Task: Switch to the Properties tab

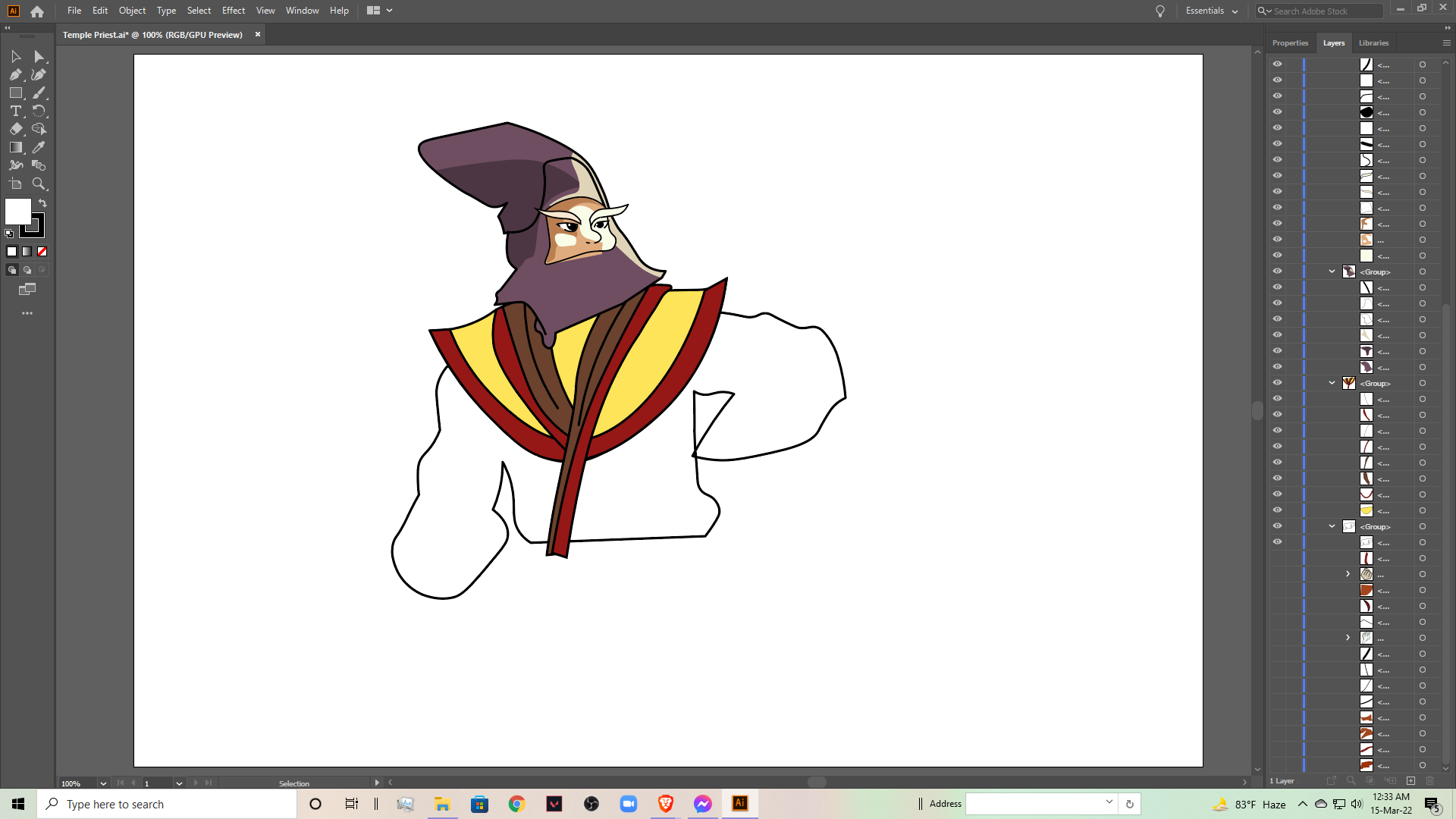Action: (1290, 43)
